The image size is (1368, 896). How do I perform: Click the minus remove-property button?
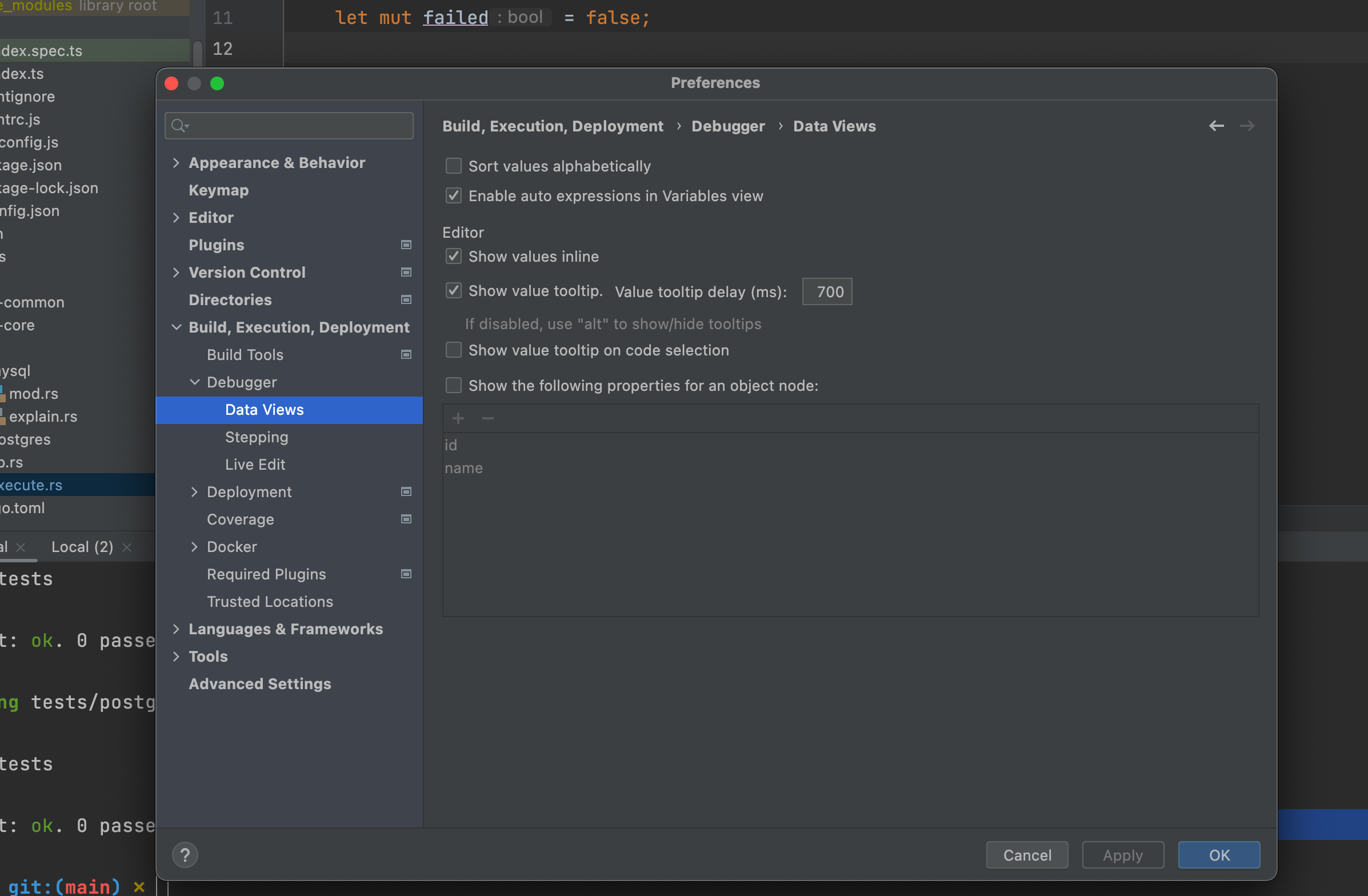click(488, 418)
